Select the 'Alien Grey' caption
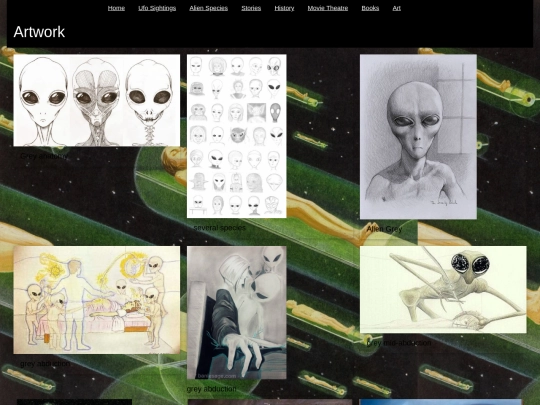540x405 pixels. point(384,229)
